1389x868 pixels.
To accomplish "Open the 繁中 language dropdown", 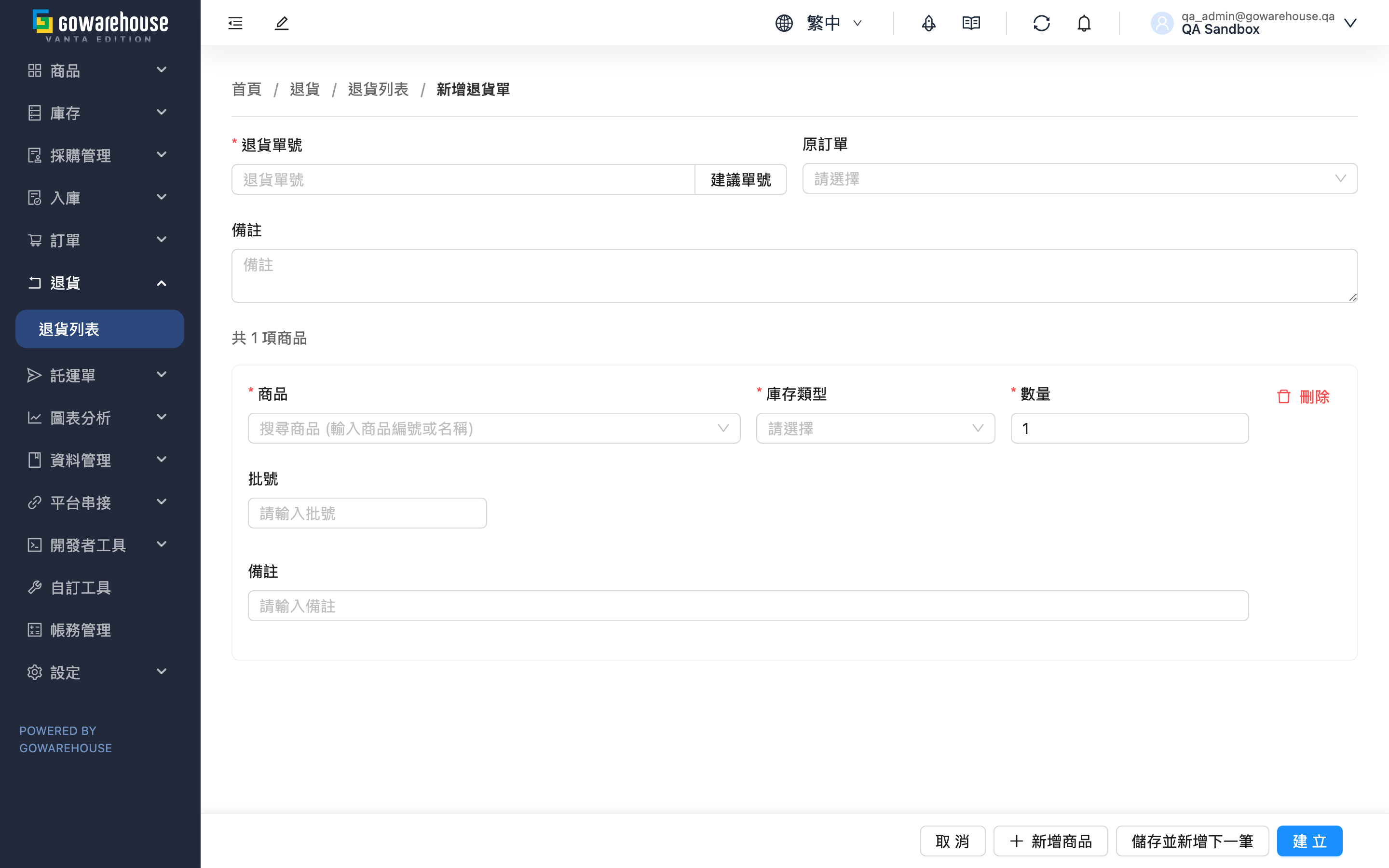I will tap(834, 23).
